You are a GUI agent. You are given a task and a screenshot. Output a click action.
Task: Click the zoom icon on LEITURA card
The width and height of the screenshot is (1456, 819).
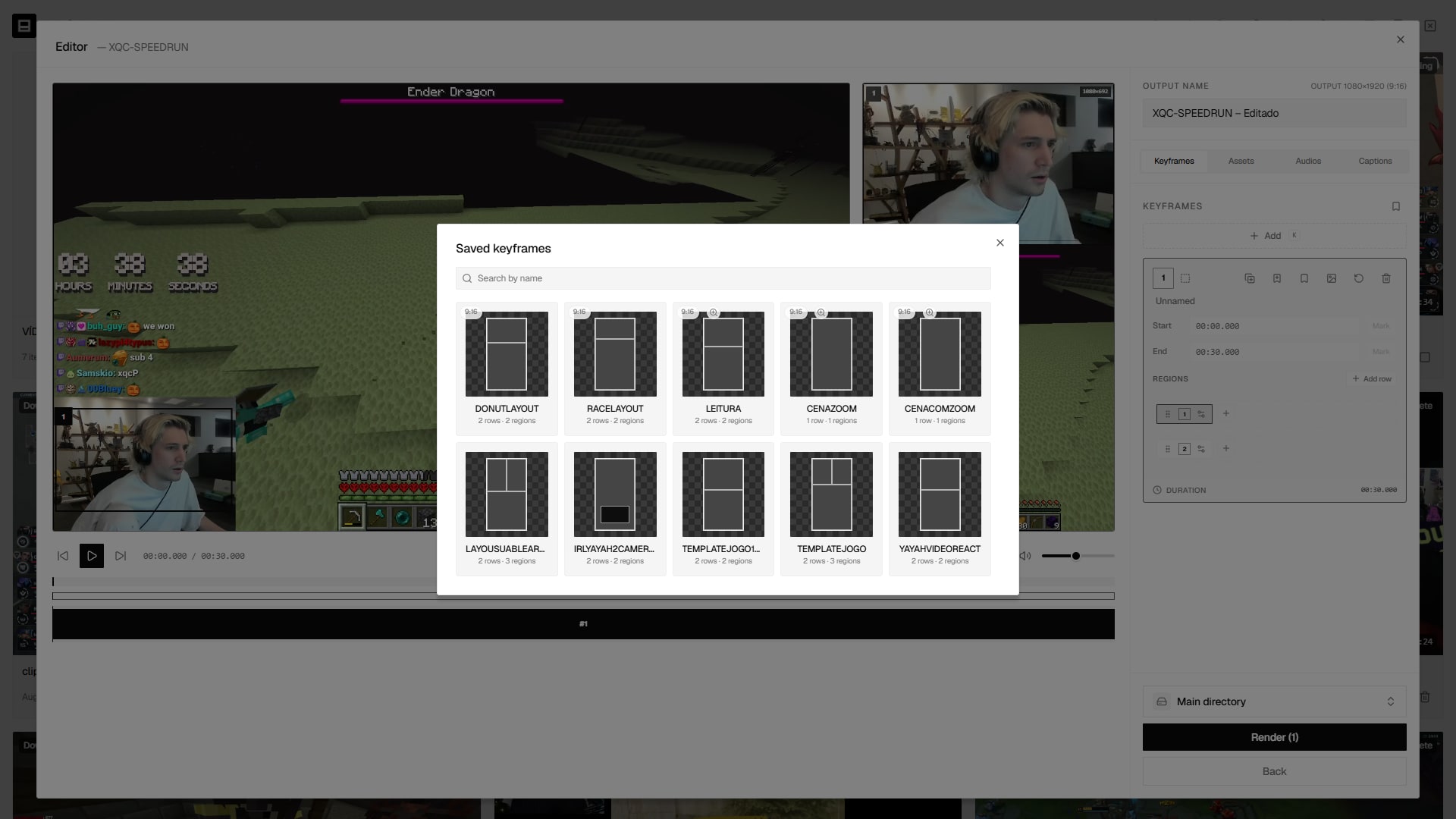[x=713, y=312]
